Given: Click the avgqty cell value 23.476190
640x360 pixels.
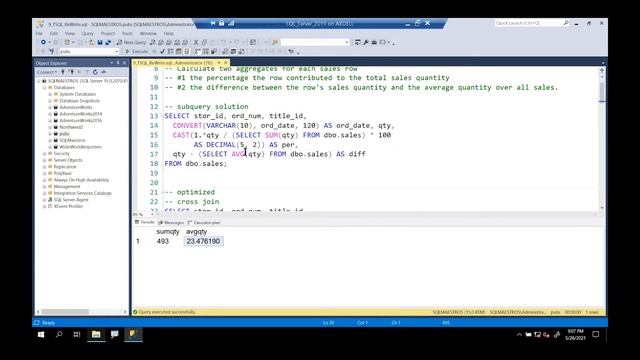Looking at the screenshot, I should [203, 241].
